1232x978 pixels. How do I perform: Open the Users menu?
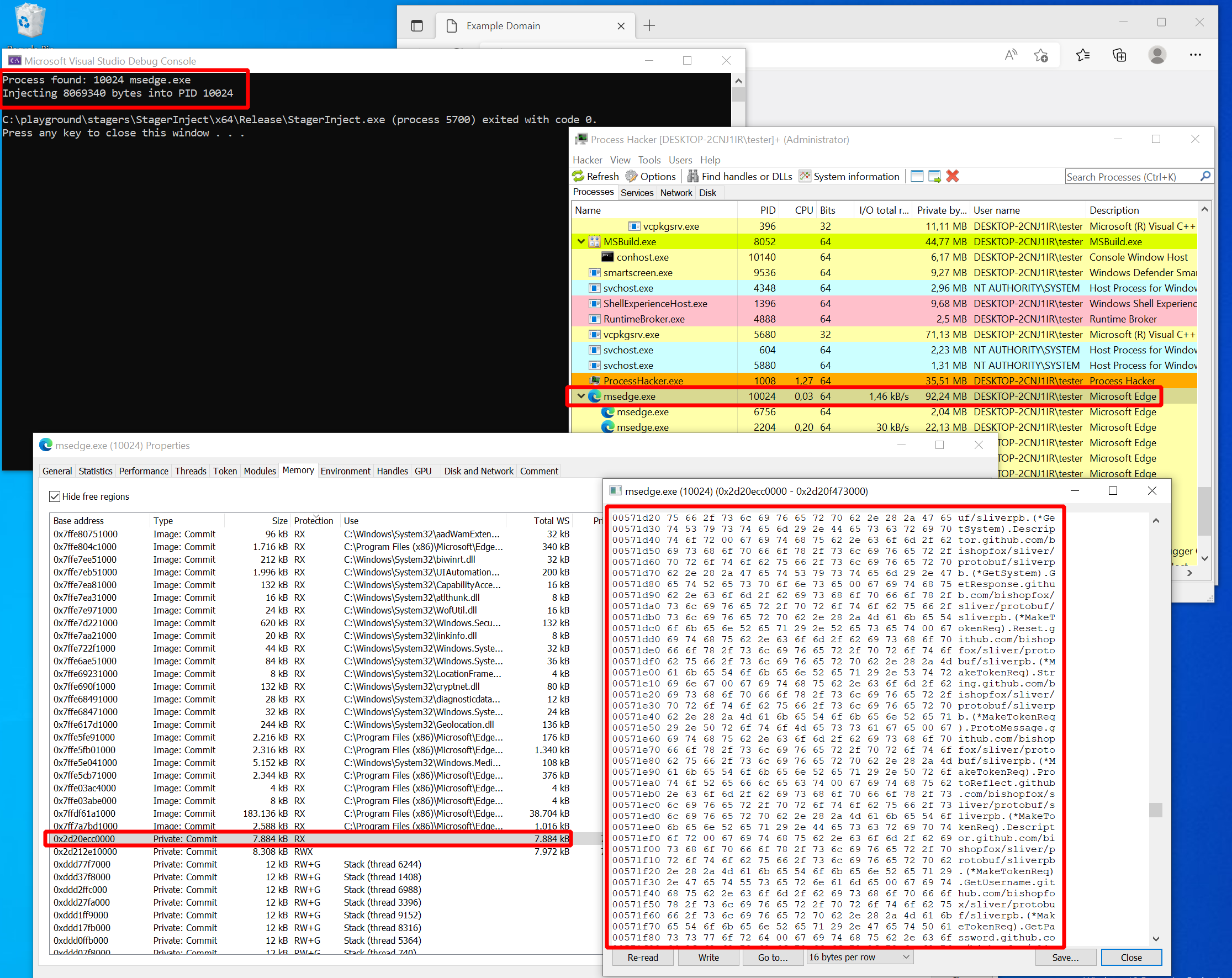point(680,160)
